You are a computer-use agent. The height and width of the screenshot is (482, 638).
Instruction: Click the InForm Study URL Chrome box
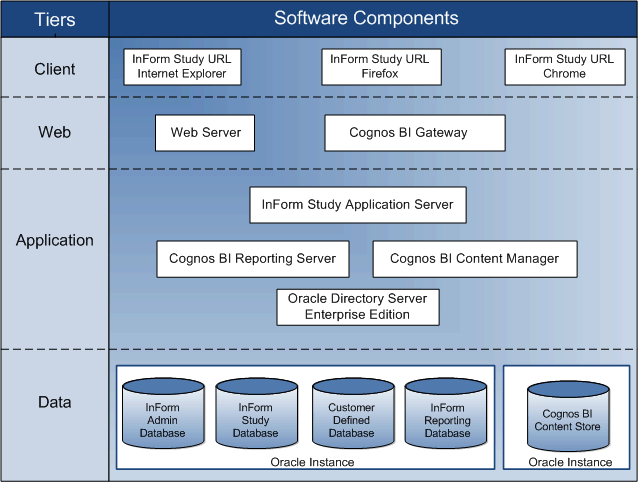[x=565, y=67]
